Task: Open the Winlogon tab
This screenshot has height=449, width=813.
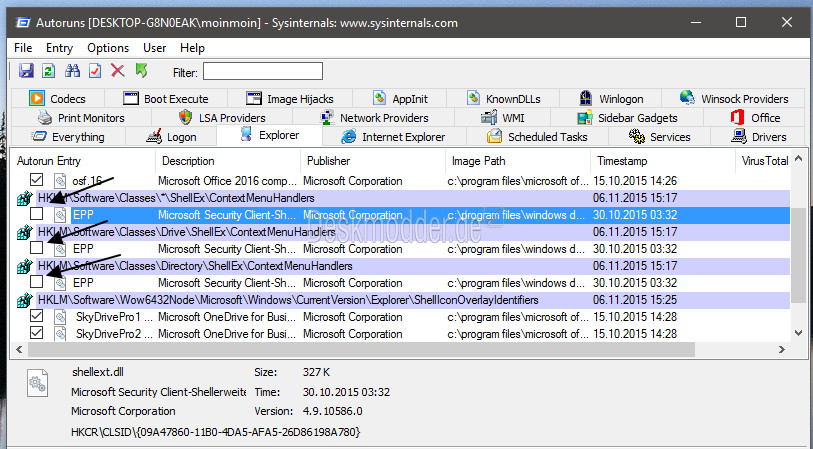Action: click(x=610, y=99)
